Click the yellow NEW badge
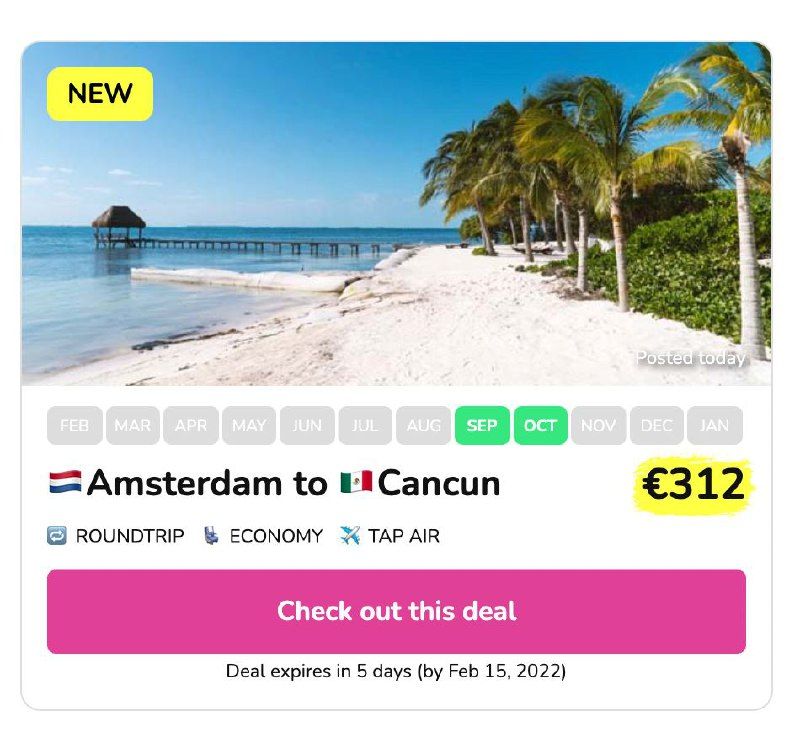The width and height of the screenshot is (800, 738). (100, 94)
